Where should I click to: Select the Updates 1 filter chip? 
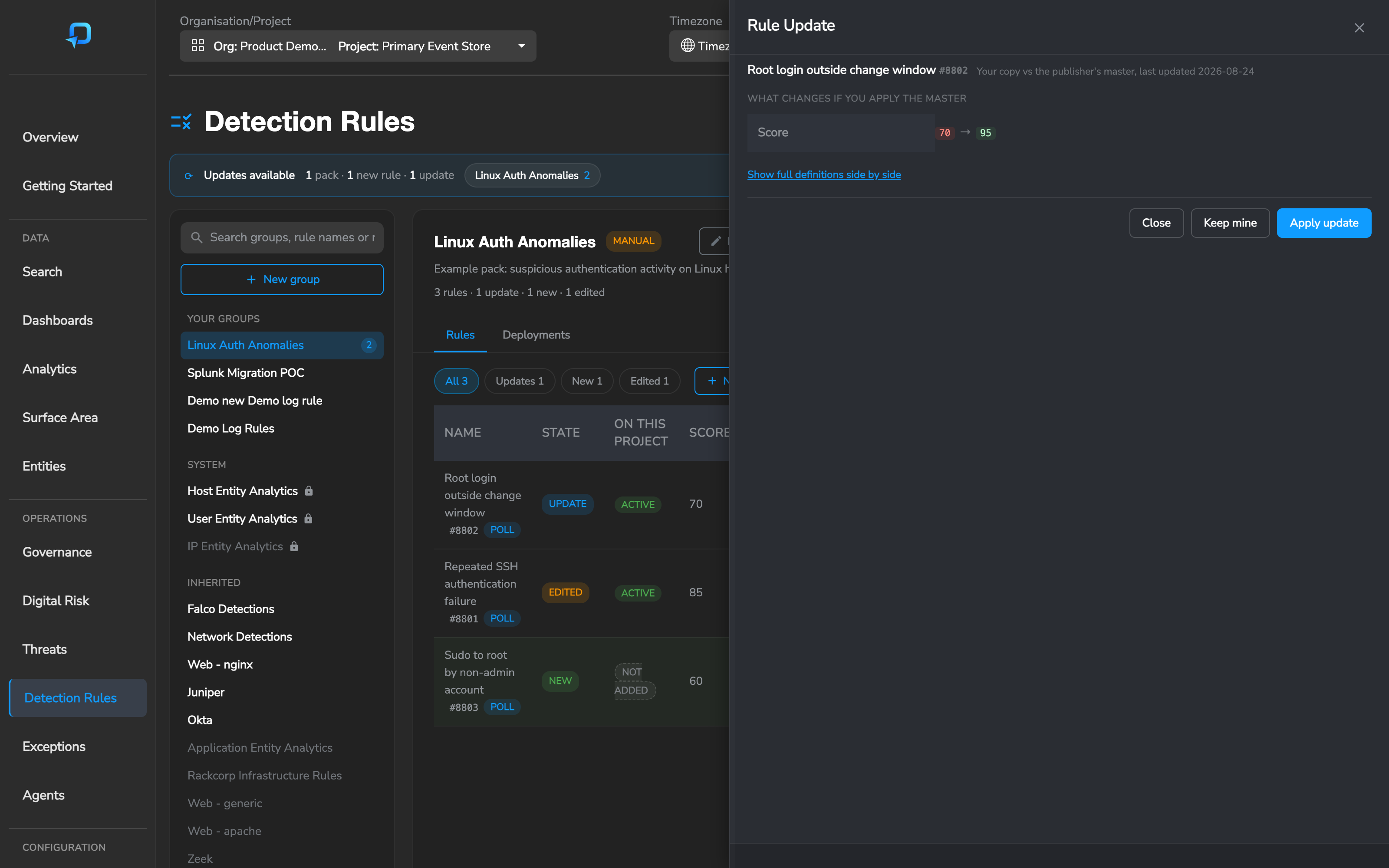(520, 381)
